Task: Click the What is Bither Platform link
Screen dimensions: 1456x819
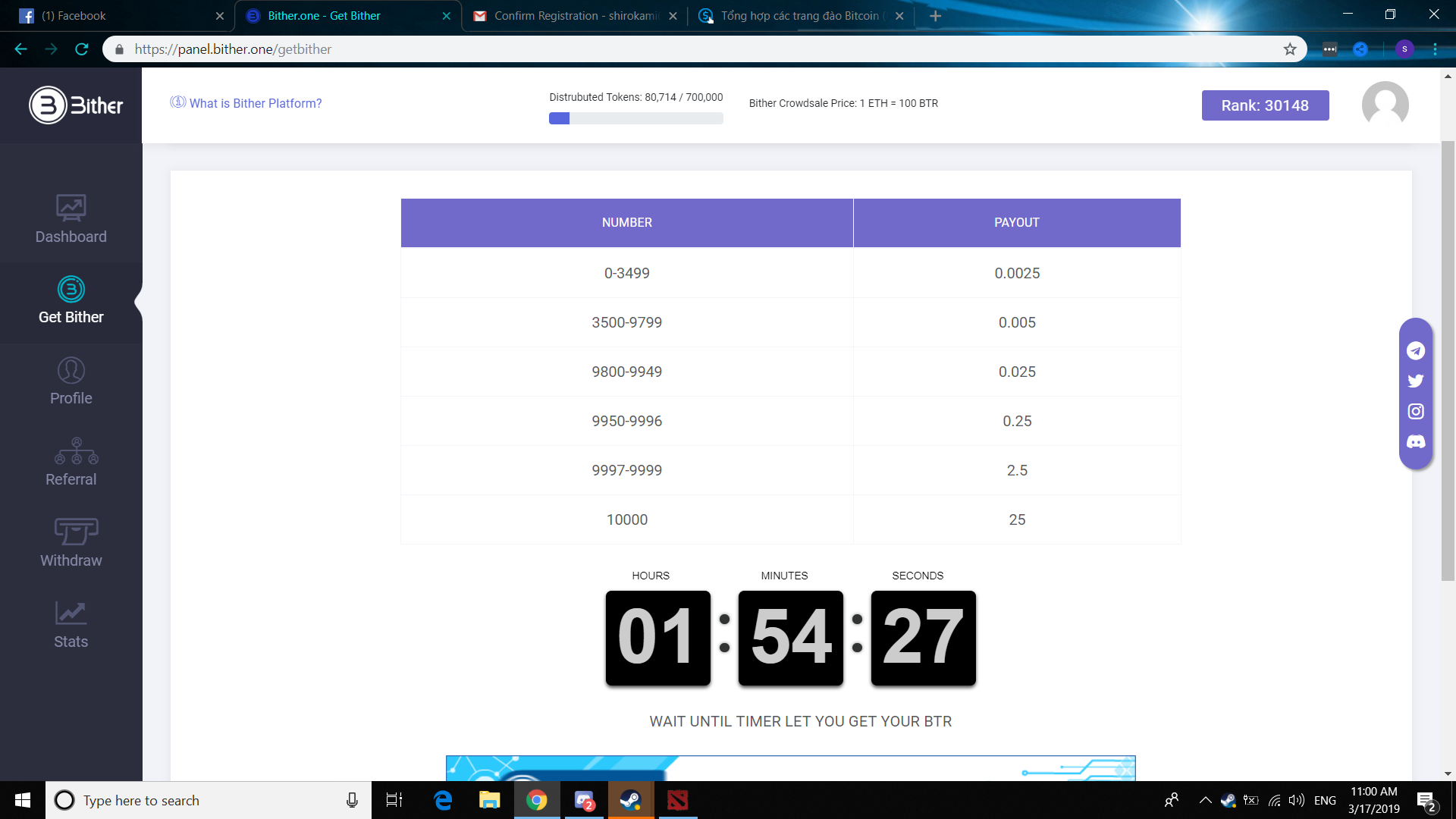Action: coord(255,103)
